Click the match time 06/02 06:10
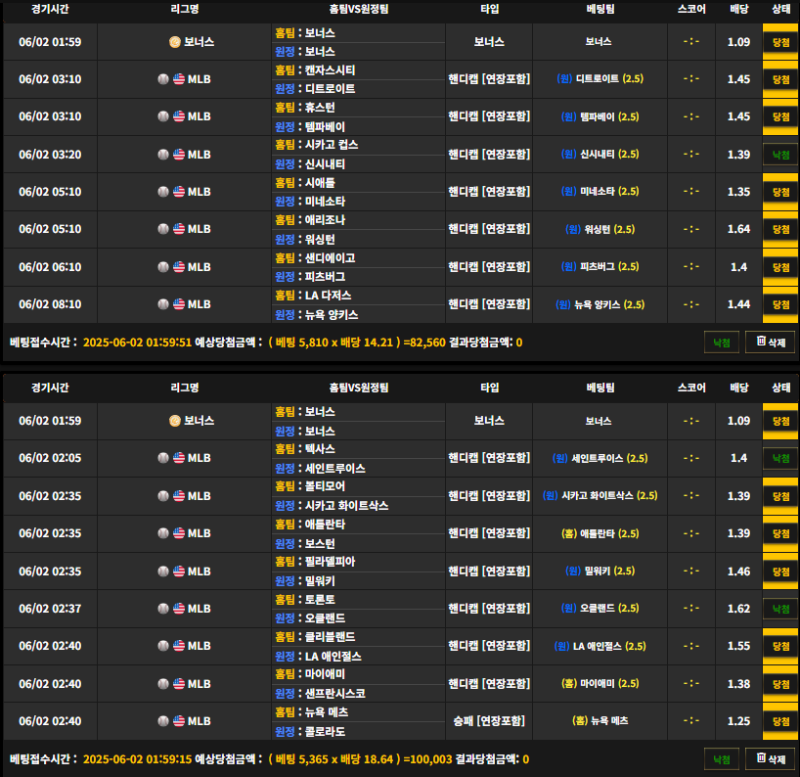This screenshot has height=777, width=800. pyautogui.click(x=50, y=267)
